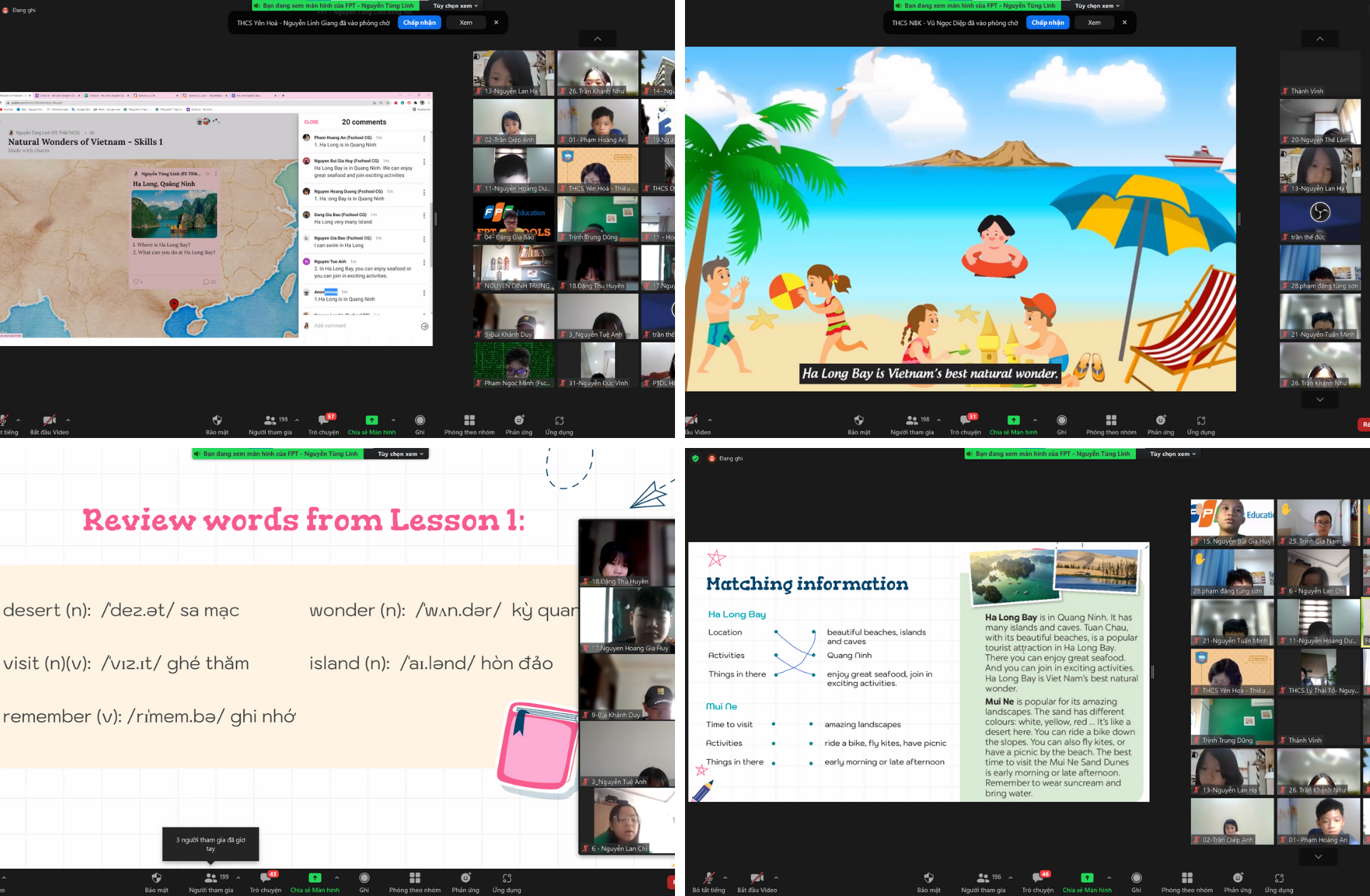Open Tùy chọn xem dropdown in Padlet-sharing window

pyautogui.click(x=455, y=6)
